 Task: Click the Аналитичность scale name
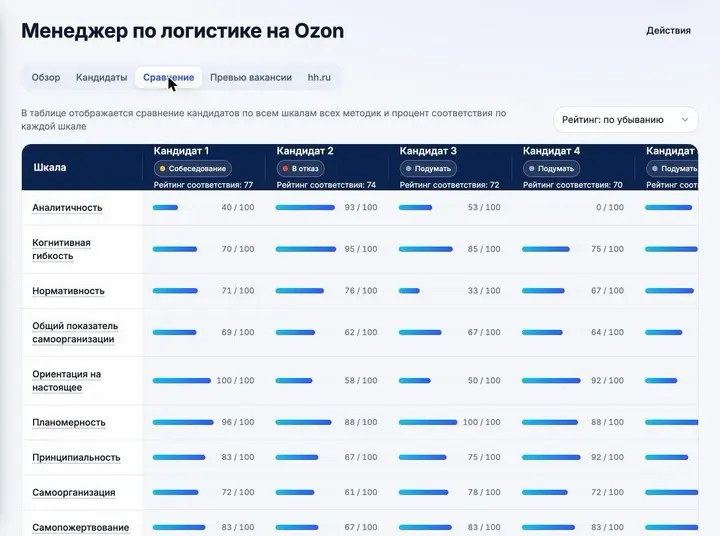pos(67,208)
